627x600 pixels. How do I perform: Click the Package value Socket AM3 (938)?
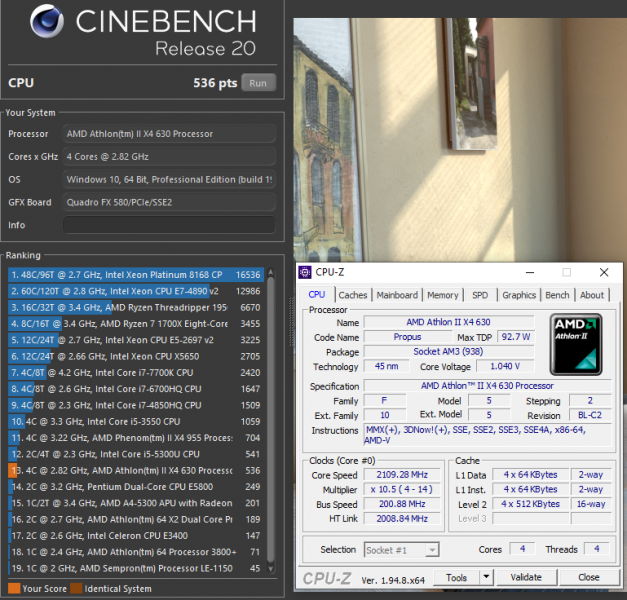point(449,352)
